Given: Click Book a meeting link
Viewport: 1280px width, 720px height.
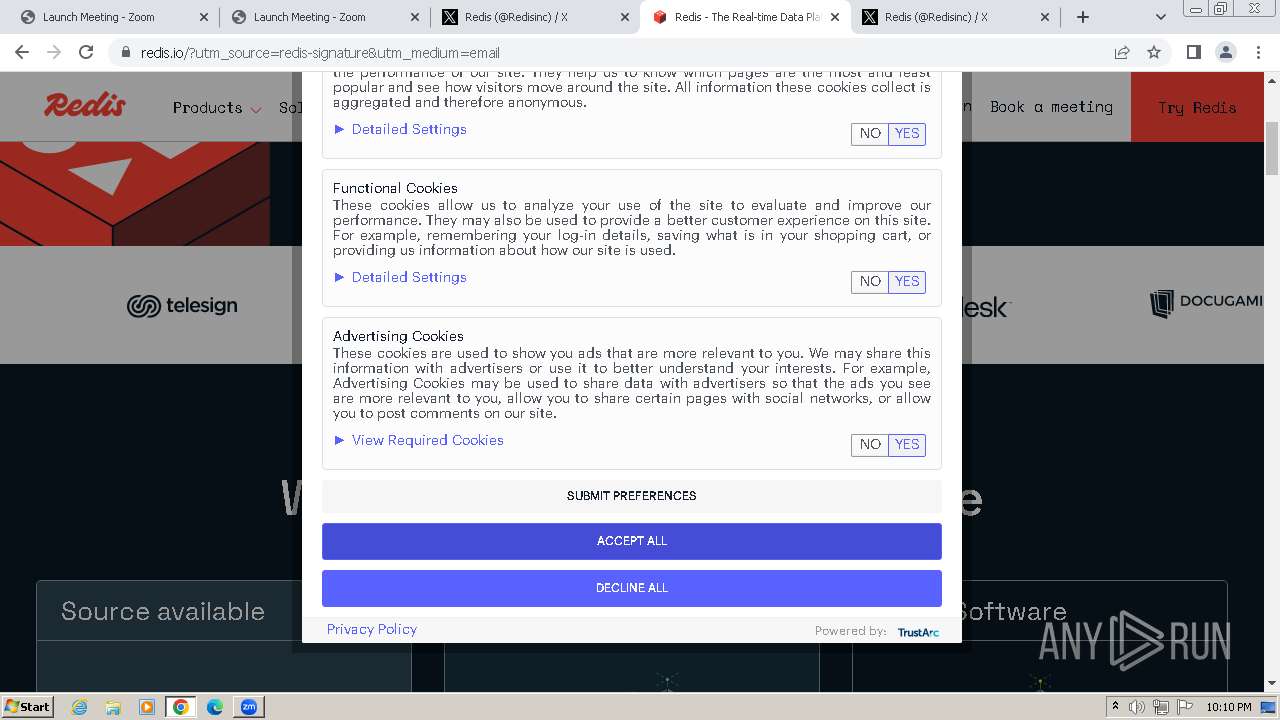Looking at the screenshot, I should [x=1051, y=107].
